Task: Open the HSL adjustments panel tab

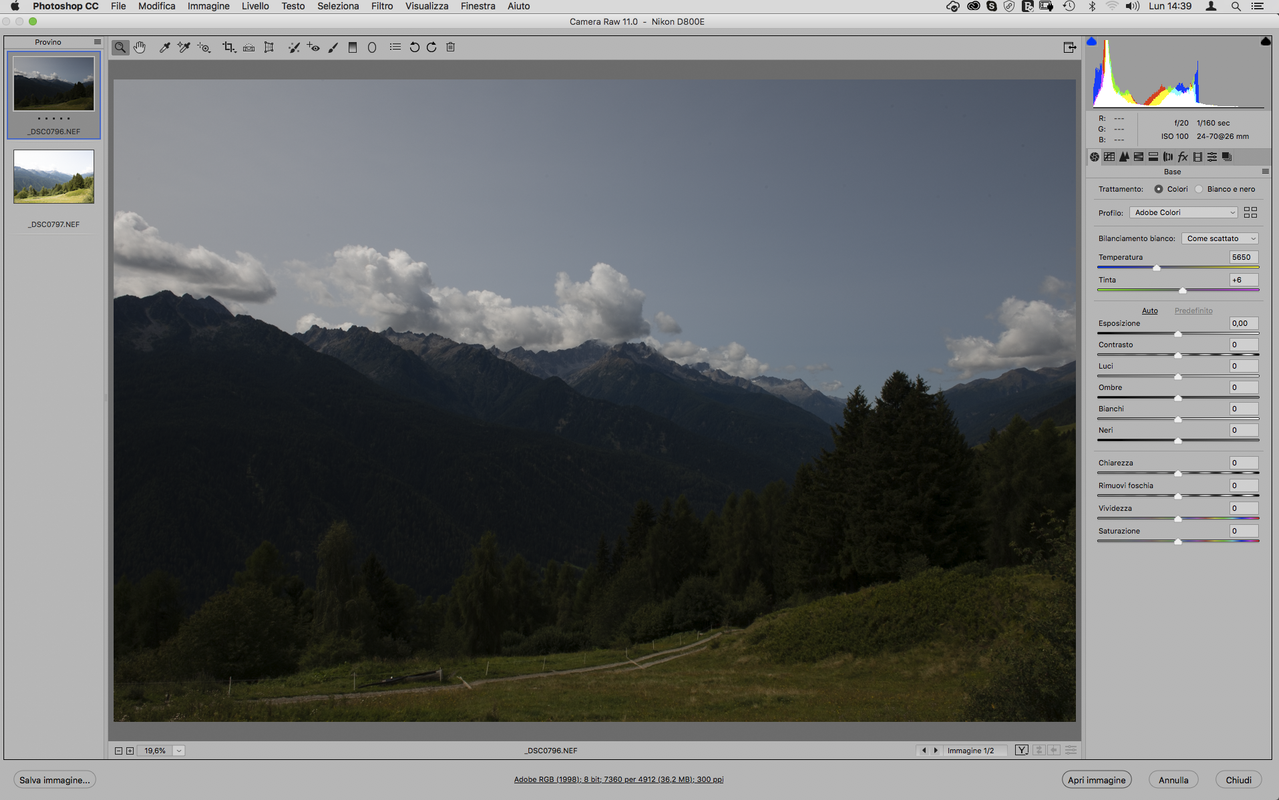Action: tap(1138, 157)
